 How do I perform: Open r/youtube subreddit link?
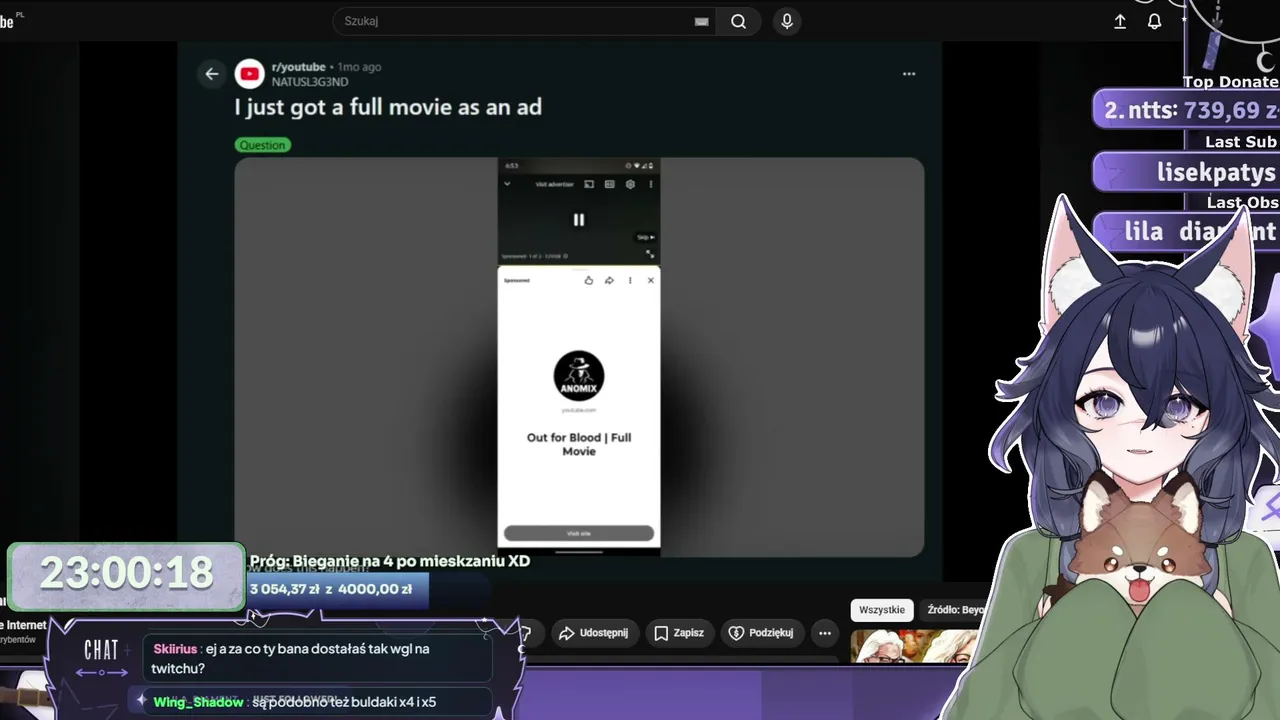(299, 67)
